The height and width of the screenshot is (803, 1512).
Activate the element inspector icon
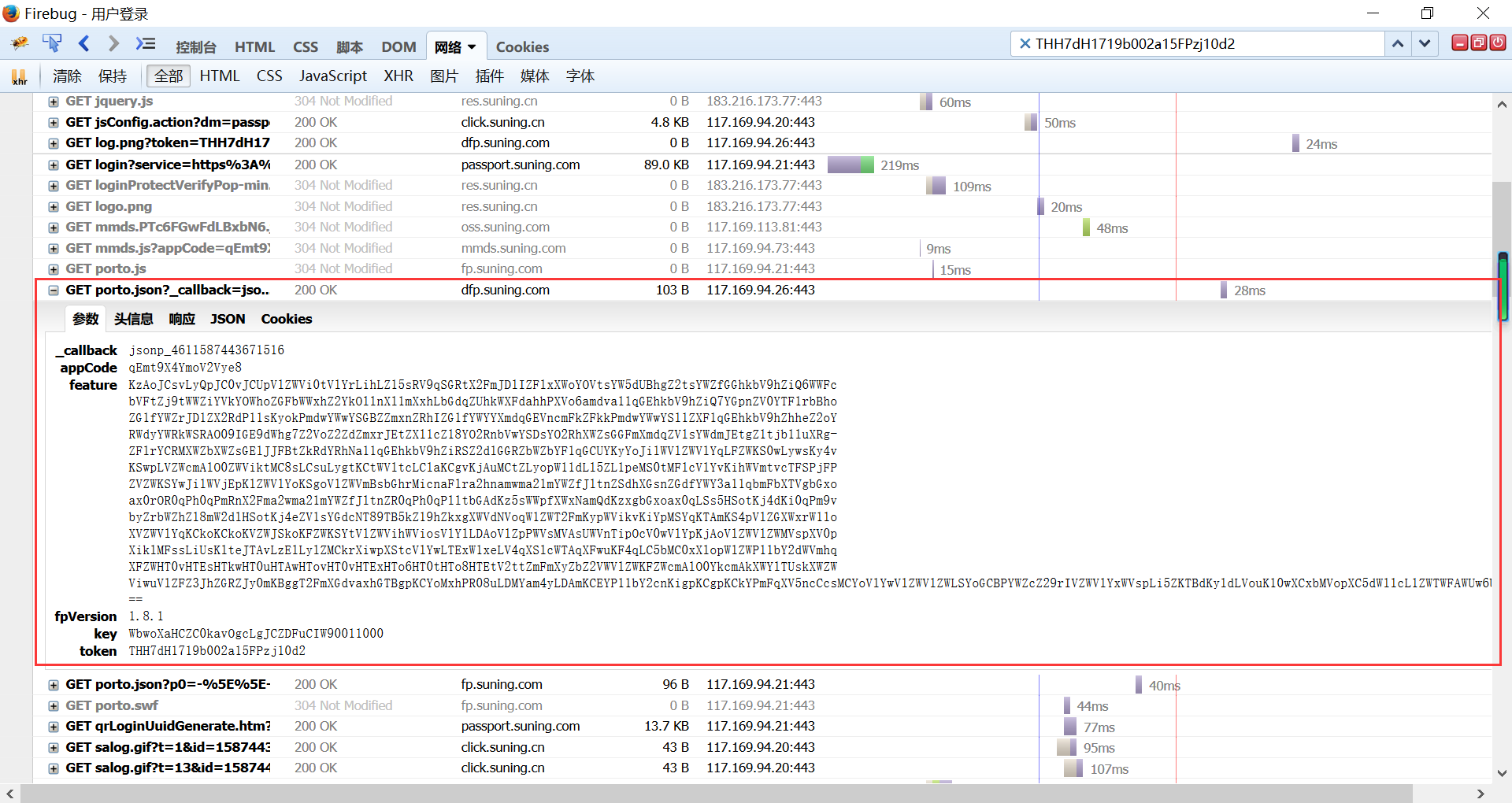pos(52,44)
